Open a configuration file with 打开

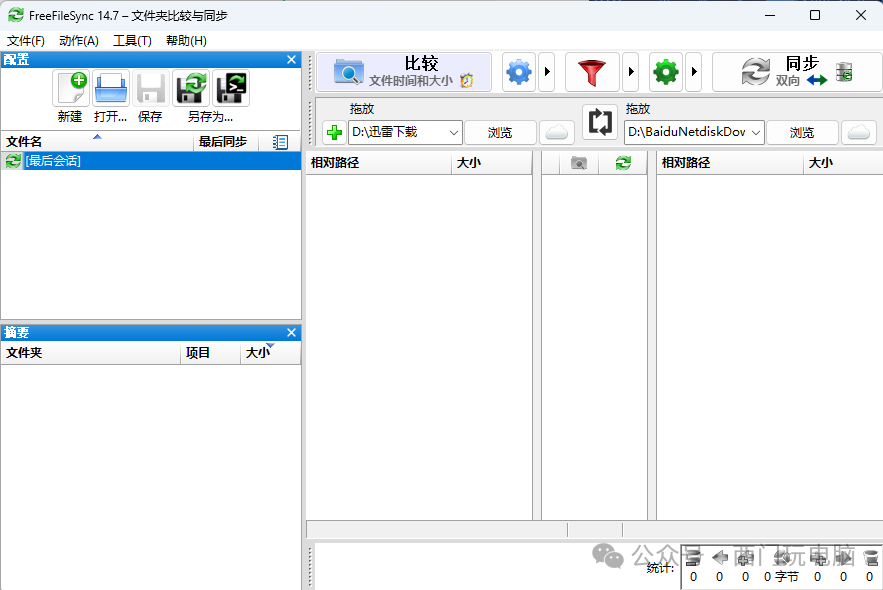(x=110, y=88)
